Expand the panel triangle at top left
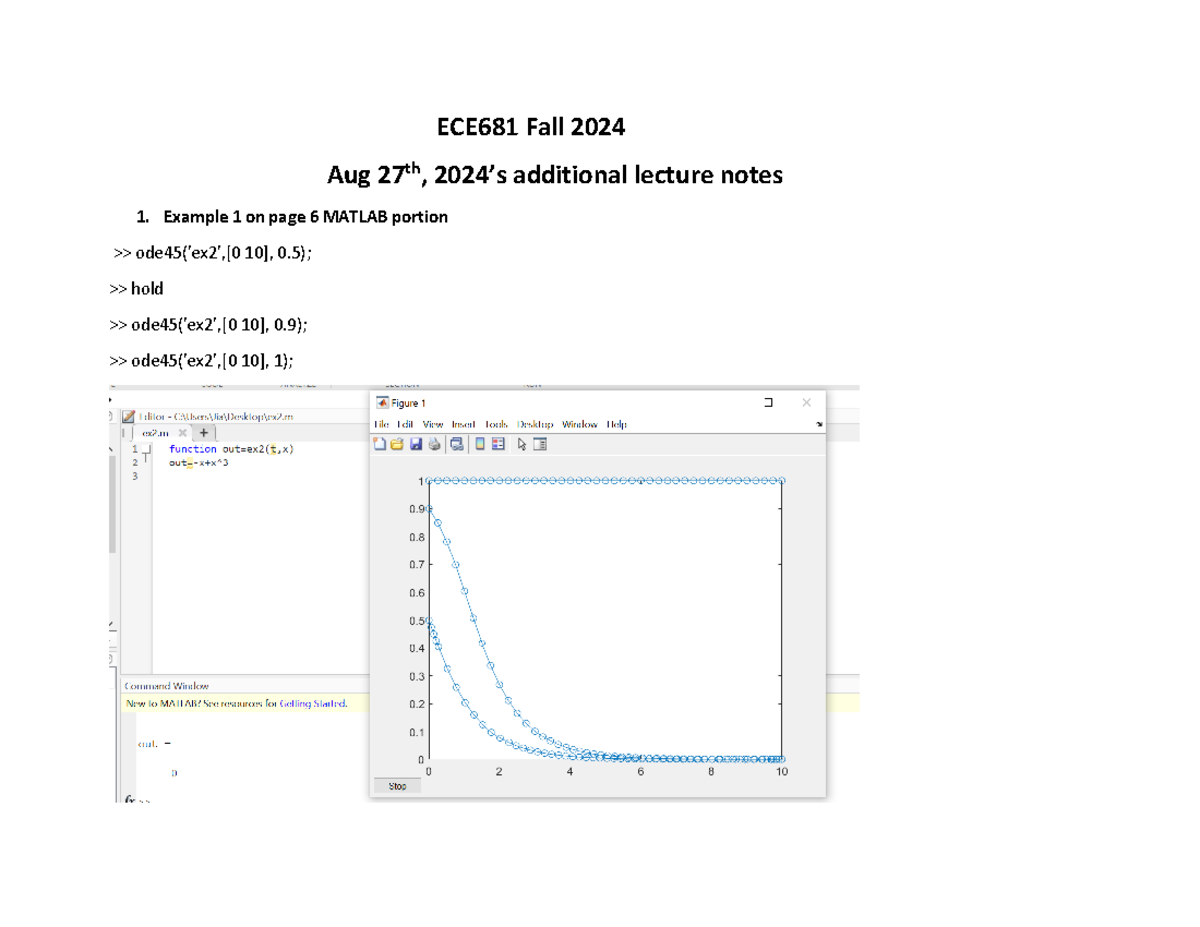This screenshot has width=1200, height=927. coord(110,399)
